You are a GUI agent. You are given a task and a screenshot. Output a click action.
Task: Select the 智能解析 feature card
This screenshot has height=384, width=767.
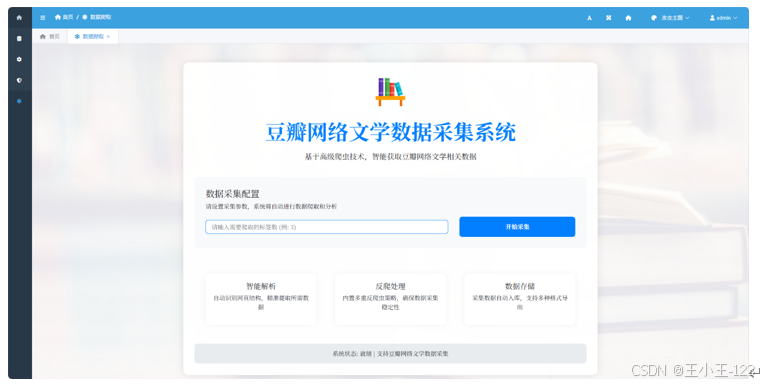(261, 299)
